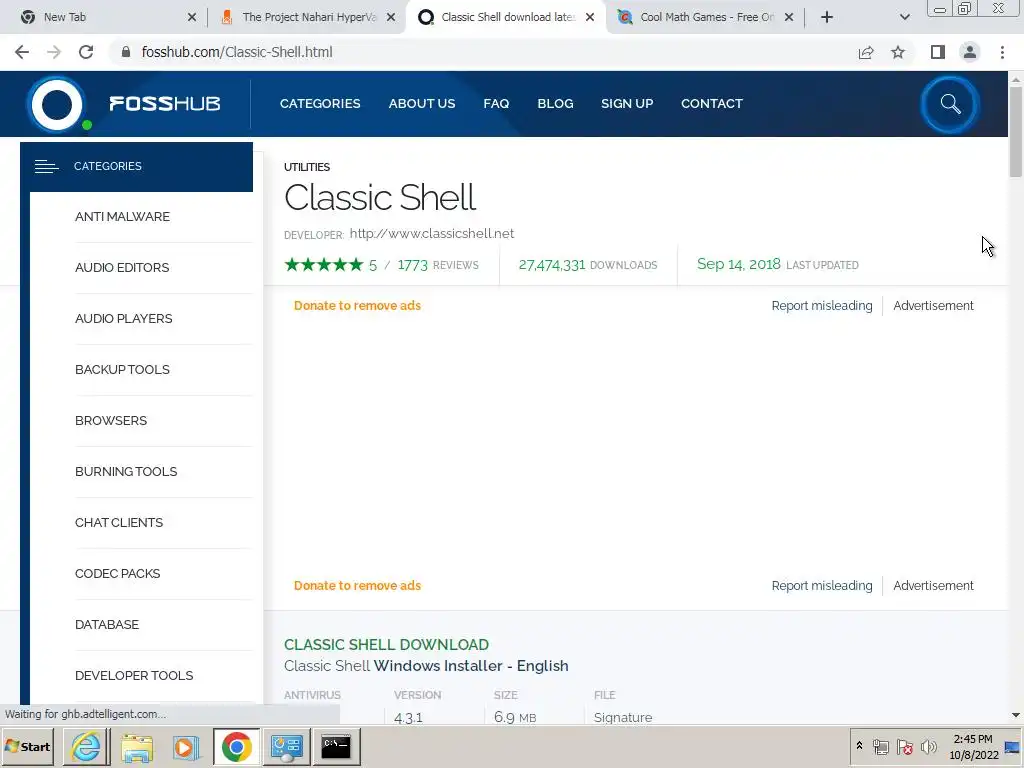Image resolution: width=1024 pixels, height=768 pixels.
Task: View site padlock information
Action: tap(126, 52)
